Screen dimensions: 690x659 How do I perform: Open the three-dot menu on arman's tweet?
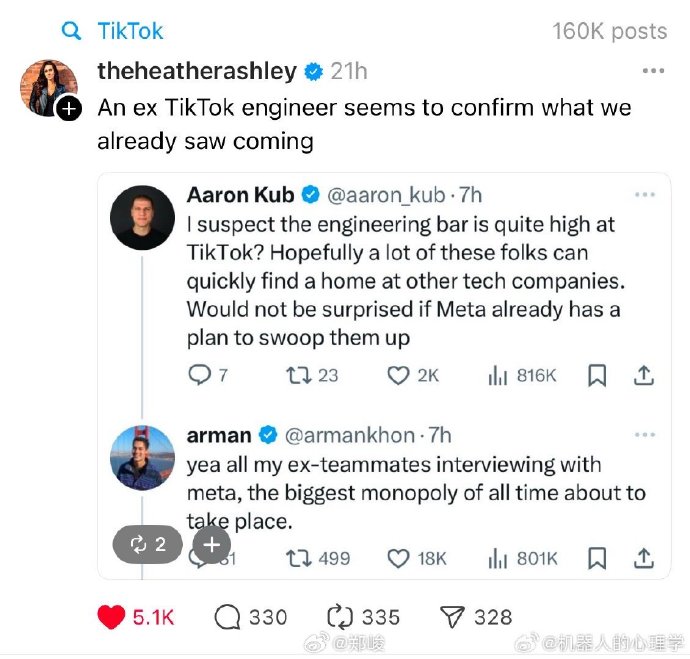pos(645,435)
